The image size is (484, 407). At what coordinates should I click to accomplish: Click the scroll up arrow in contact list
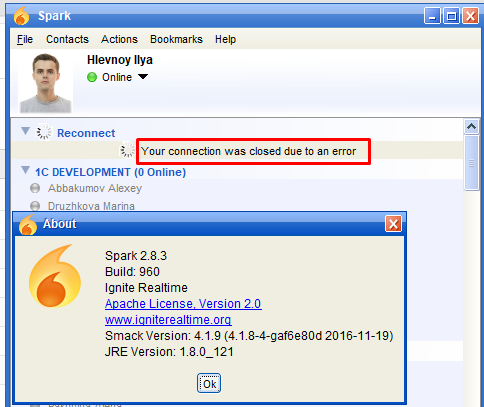pos(471,126)
